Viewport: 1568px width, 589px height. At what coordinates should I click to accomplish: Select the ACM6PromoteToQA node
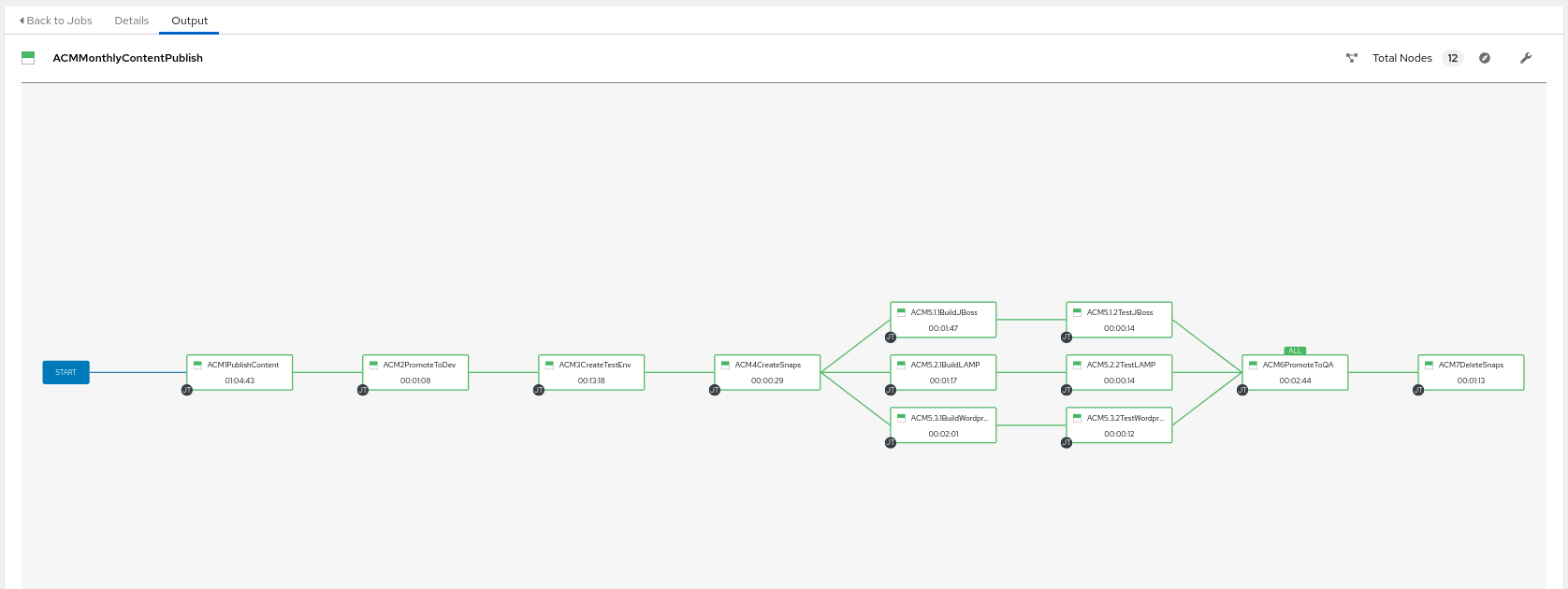[x=1295, y=372]
